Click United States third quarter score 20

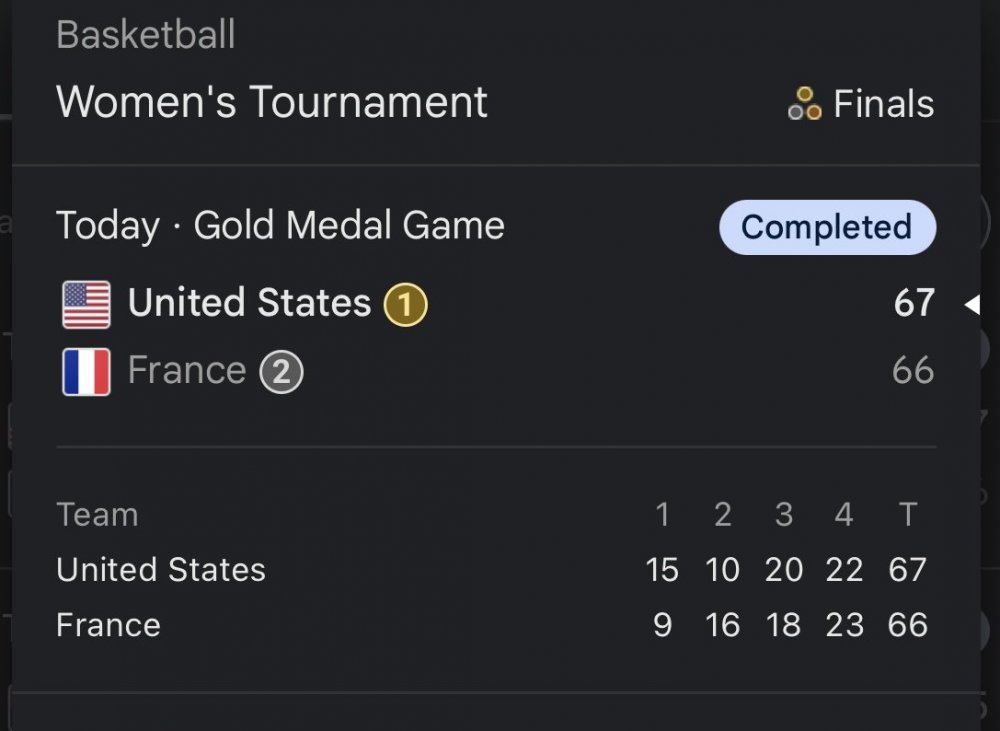click(x=784, y=570)
